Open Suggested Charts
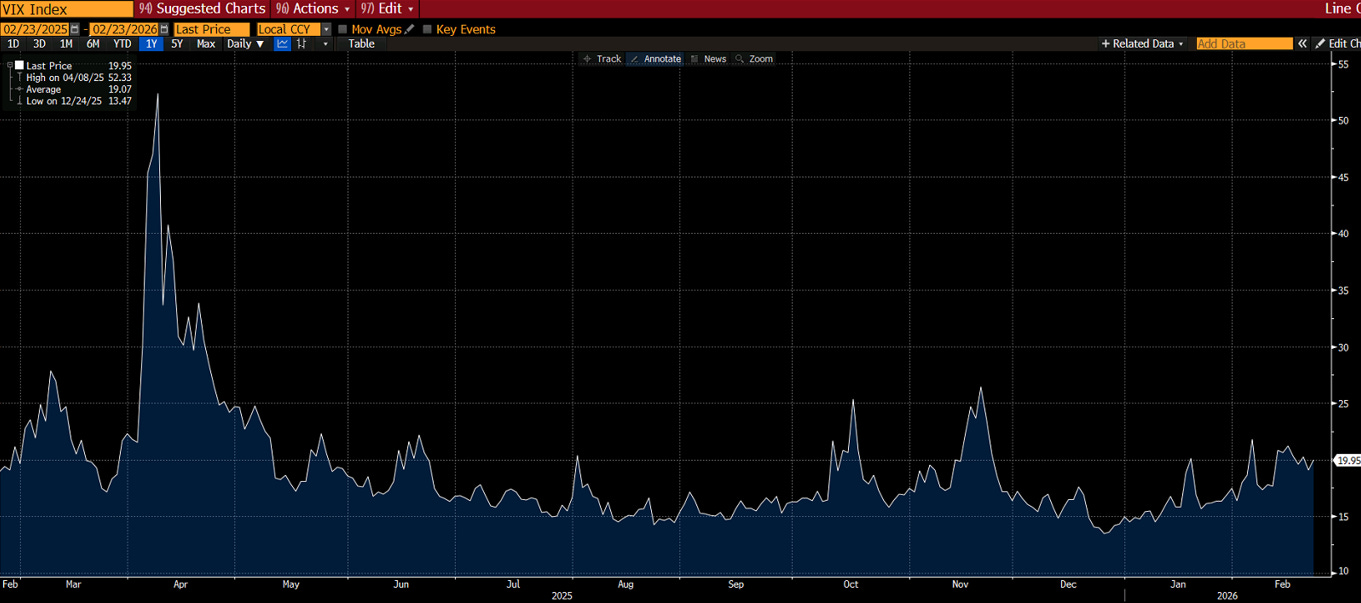 pyautogui.click(x=202, y=8)
